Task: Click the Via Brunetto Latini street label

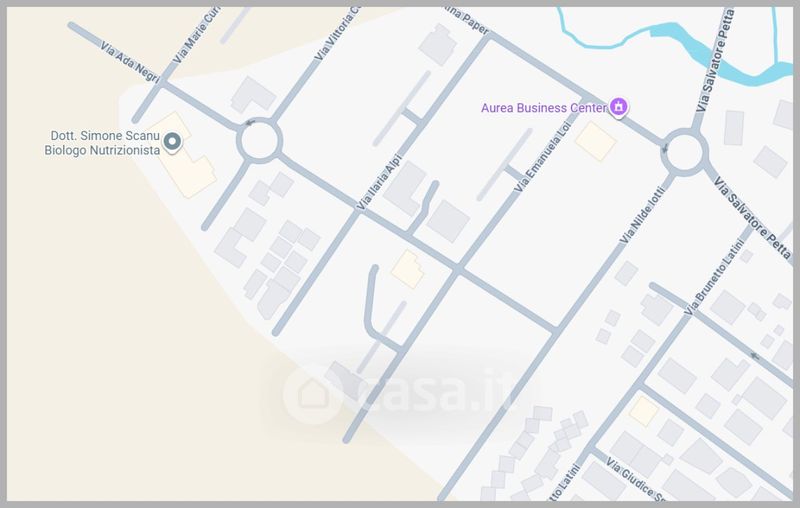Action: (714, 277)
